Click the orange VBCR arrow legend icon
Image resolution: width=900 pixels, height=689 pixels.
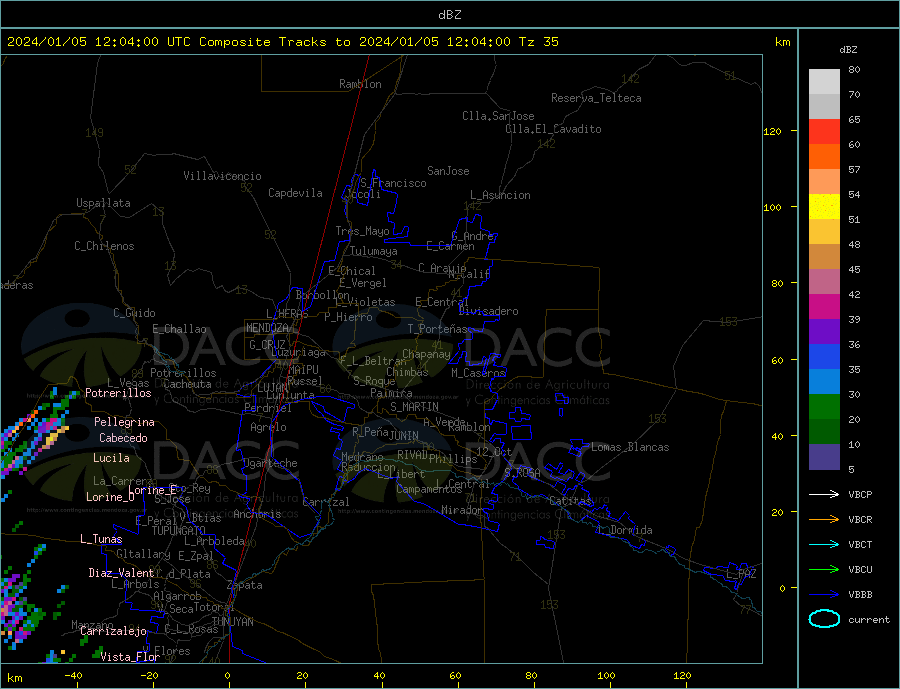click(824, 520)
